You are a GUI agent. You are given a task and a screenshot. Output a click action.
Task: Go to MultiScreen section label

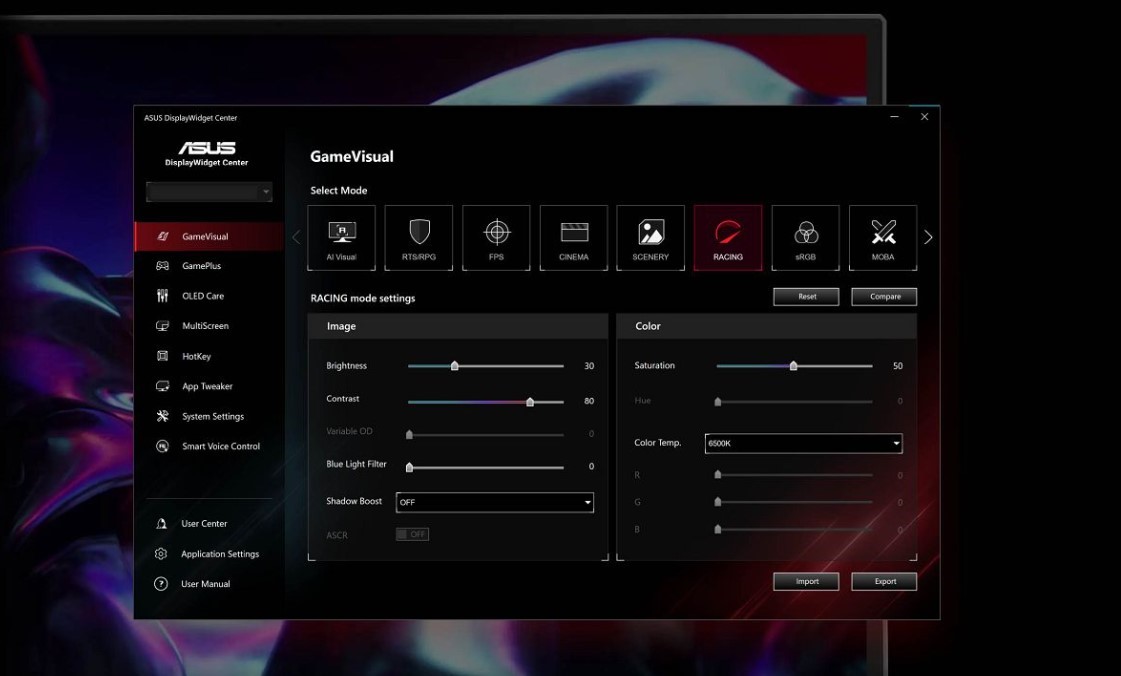pos(205,326)
